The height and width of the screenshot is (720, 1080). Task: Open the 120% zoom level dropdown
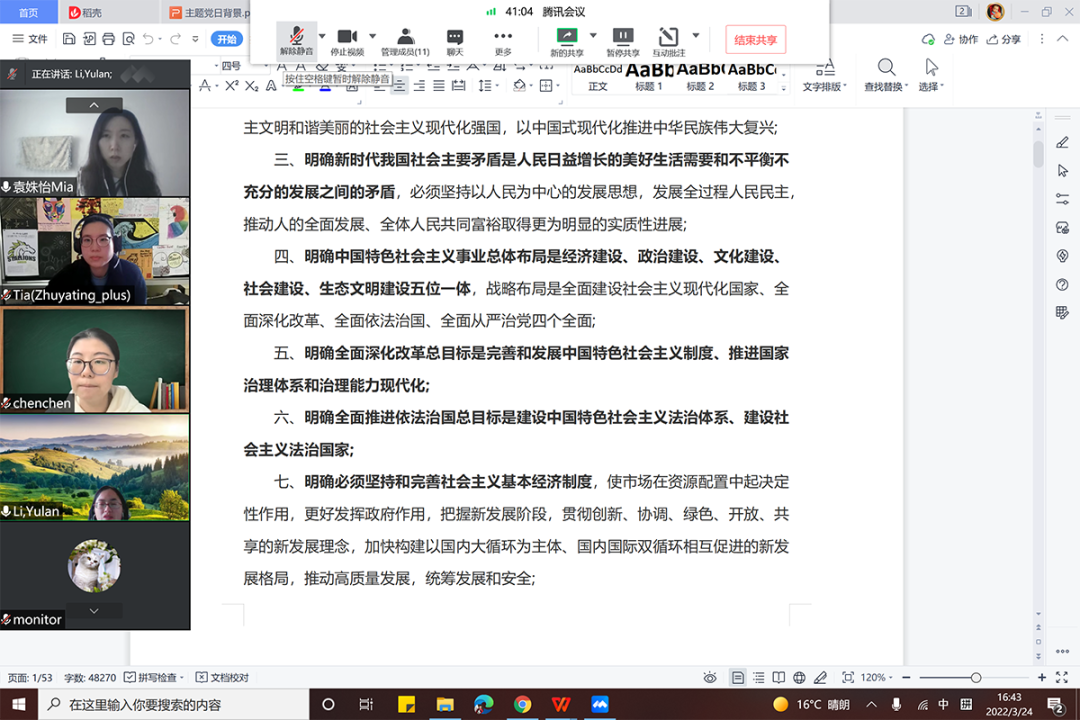(876, 677)
